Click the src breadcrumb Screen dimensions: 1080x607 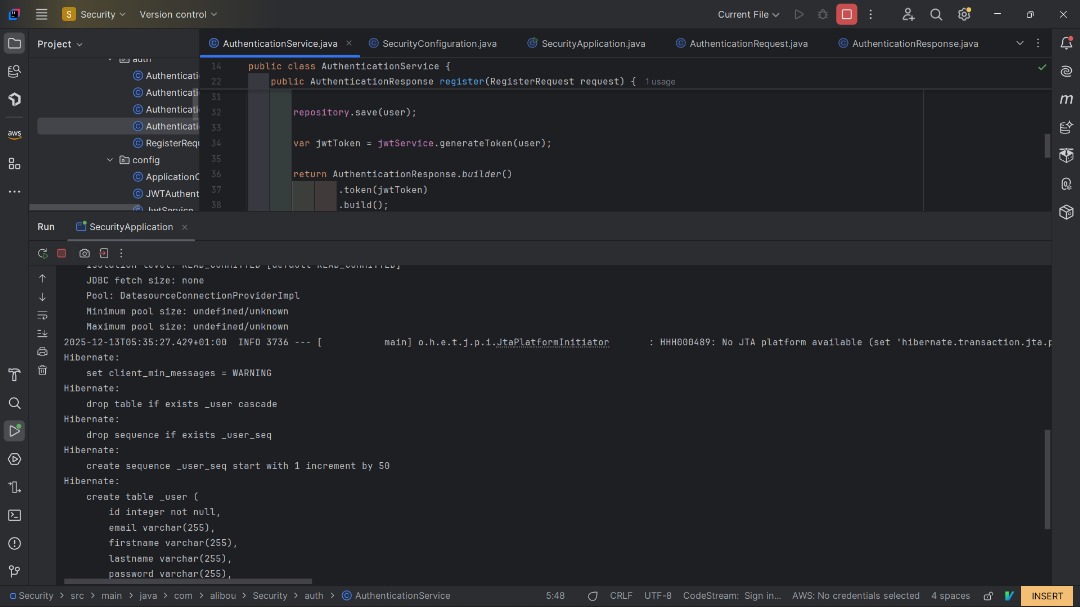click(x=76, y=596)
